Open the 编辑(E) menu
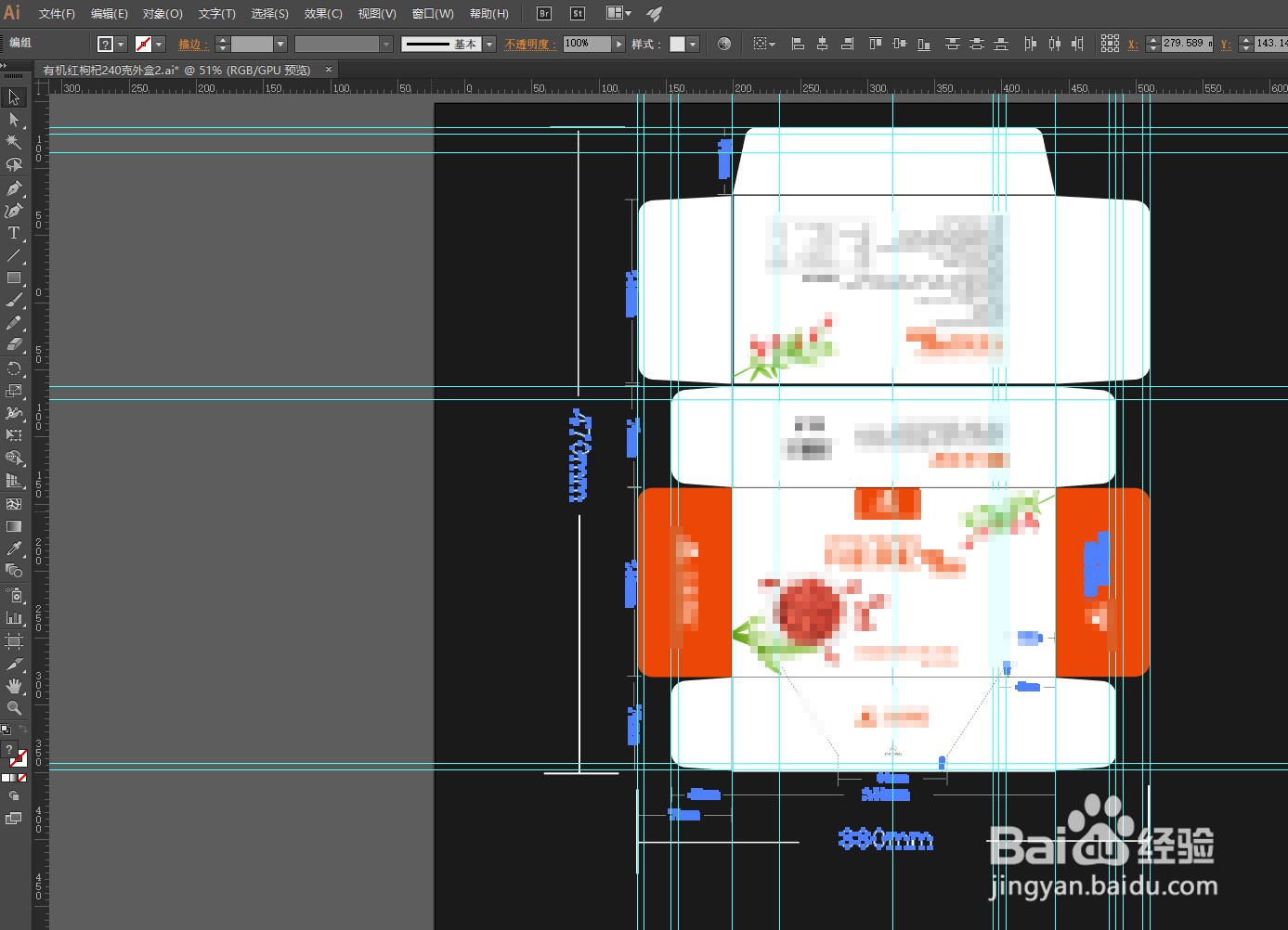 [x=110, y=14]
